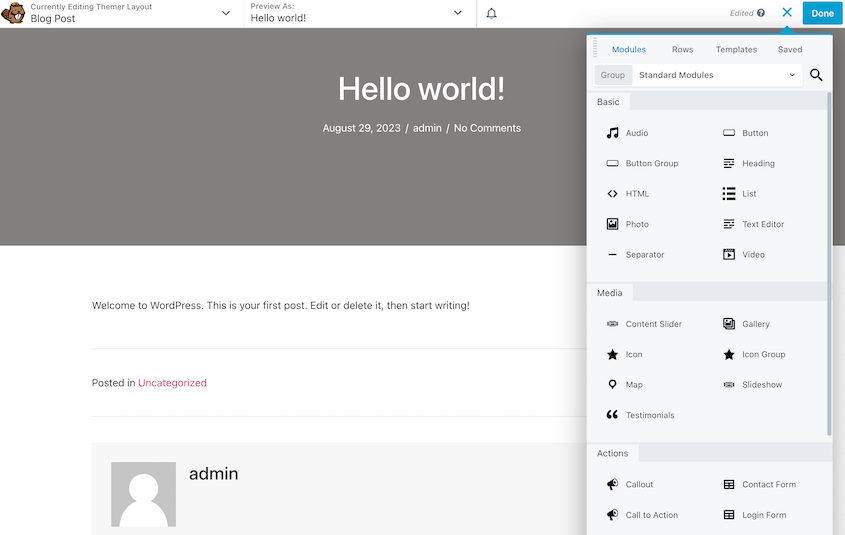Click the Beaver Builder logo
The height and width of the screenshot is (535, 845).
[x=13, y=13]
